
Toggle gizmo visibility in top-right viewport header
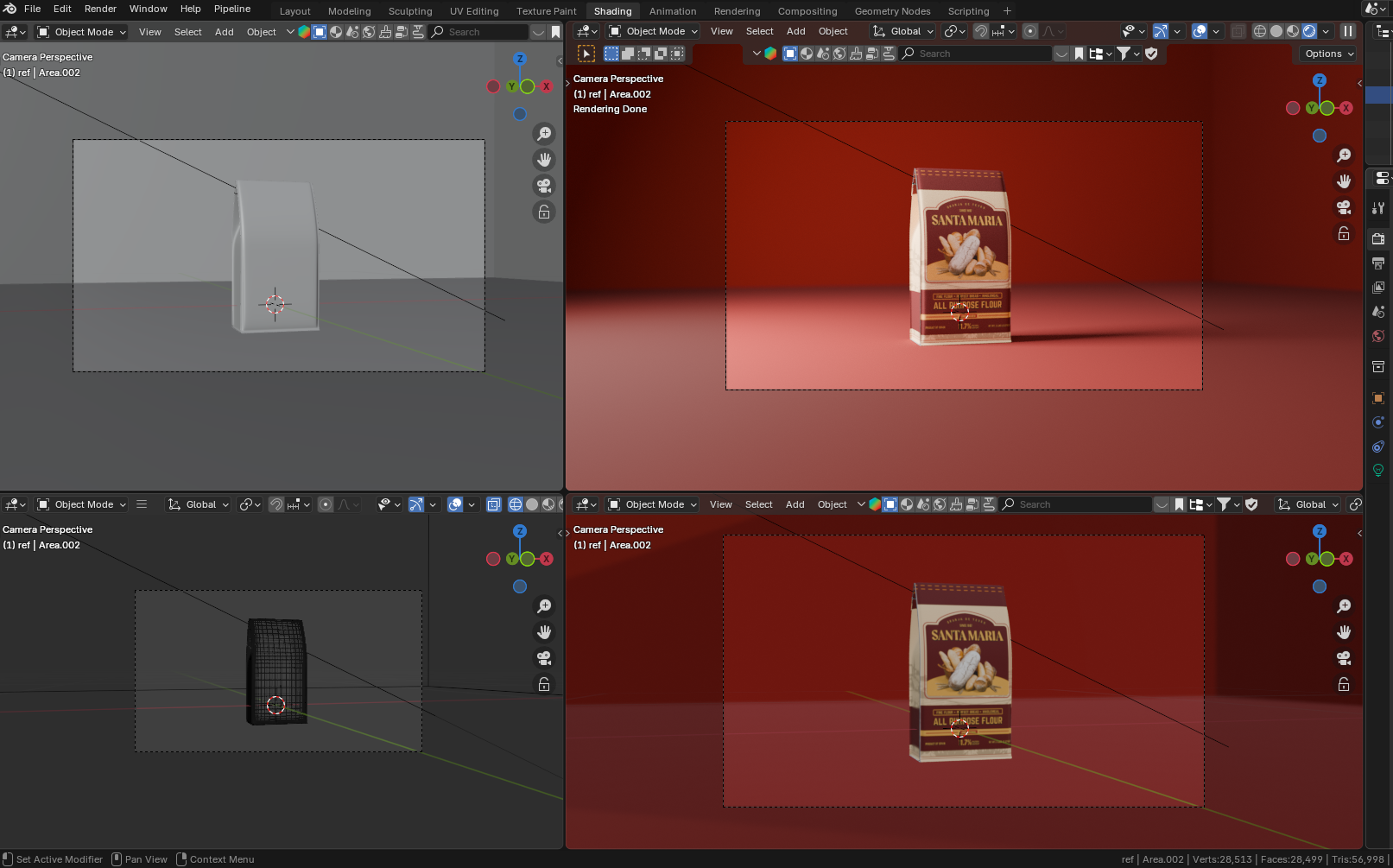pyautogui.click(x=1161, y=31)
